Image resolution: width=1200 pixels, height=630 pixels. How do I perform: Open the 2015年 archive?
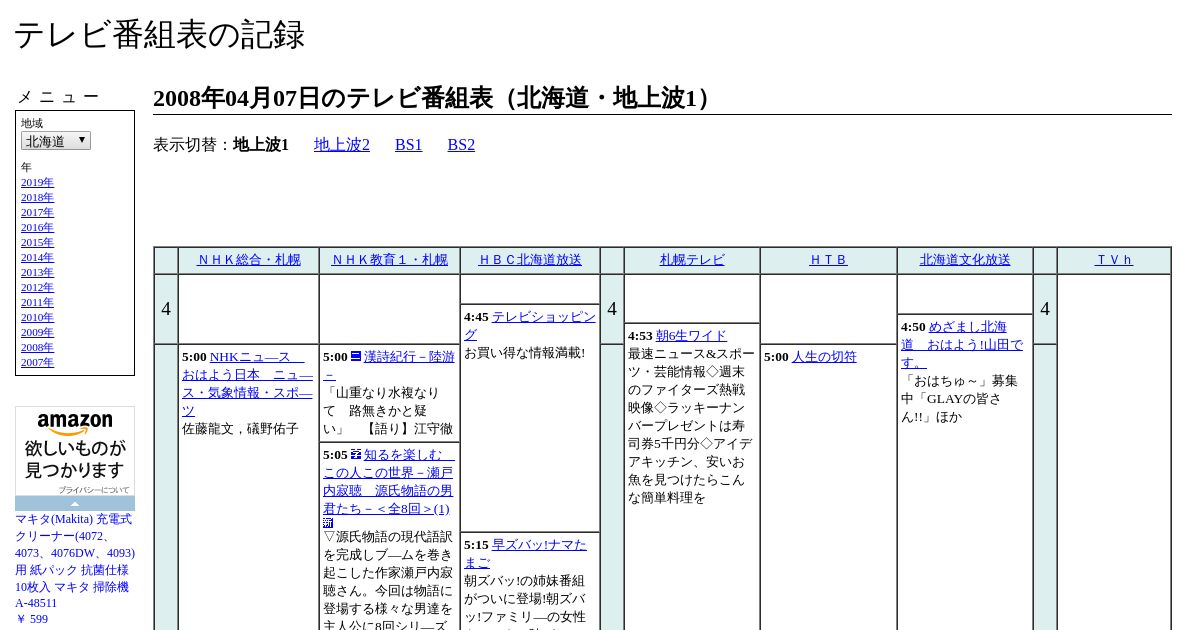pos(37,243)
